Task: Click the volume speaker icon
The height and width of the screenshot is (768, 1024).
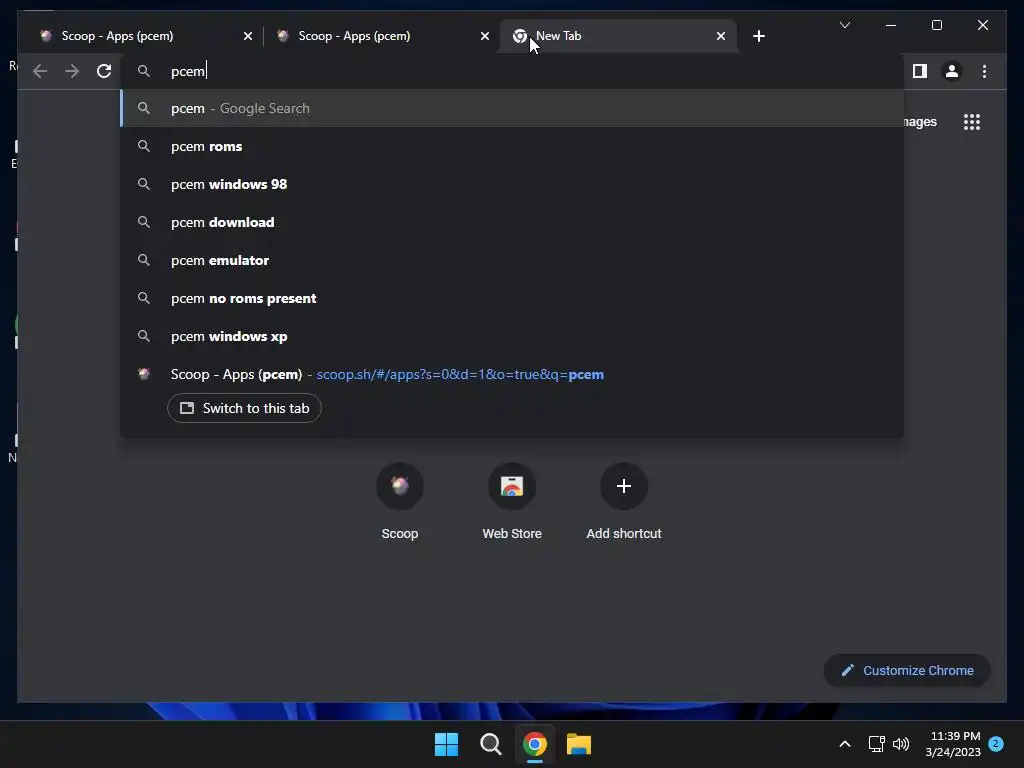Action: pyautogui.click(x=901, y=744)
